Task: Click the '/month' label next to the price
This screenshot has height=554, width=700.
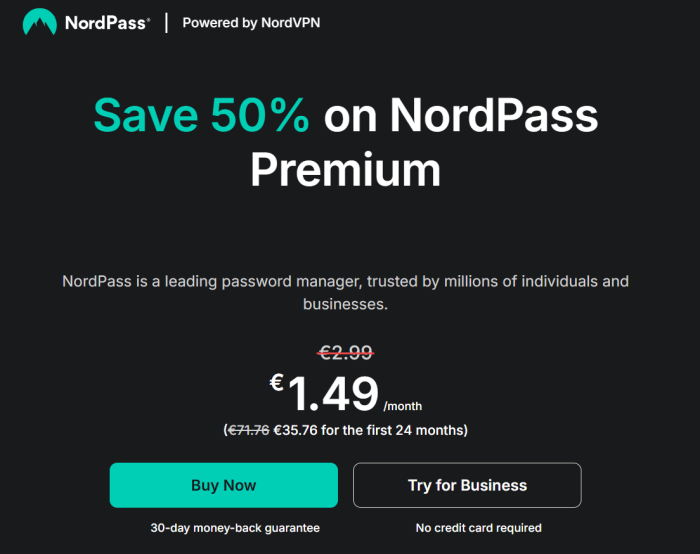Action: [403, 406]
